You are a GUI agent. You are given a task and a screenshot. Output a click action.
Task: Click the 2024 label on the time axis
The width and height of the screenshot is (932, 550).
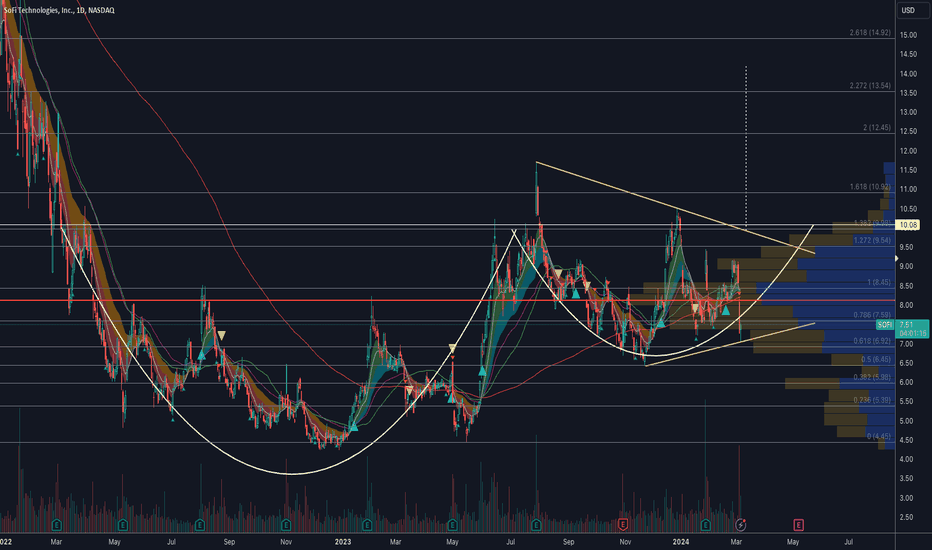(x=681, y=542)
